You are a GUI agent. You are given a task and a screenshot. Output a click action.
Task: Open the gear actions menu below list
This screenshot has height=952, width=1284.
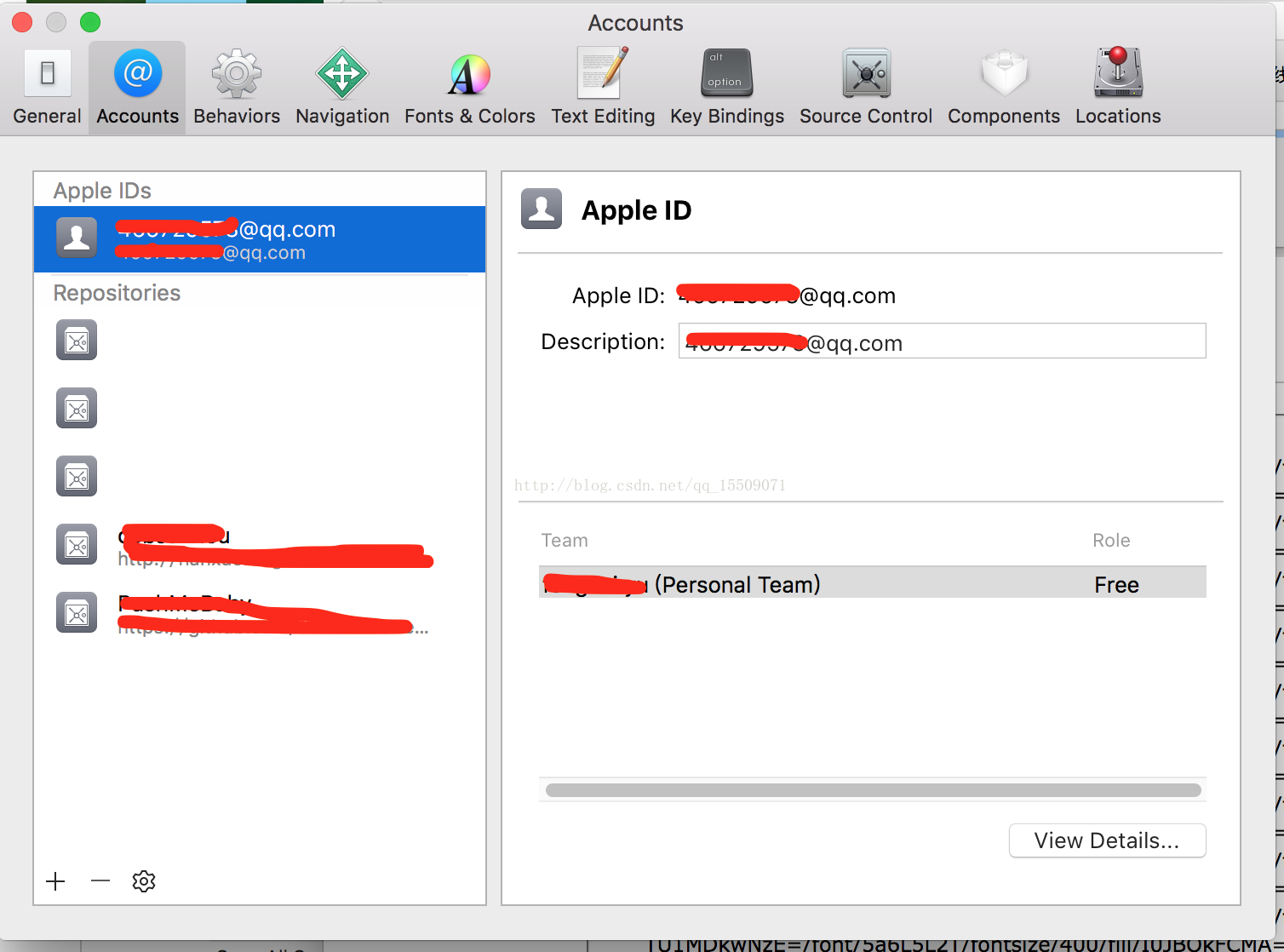coord(144,881)
